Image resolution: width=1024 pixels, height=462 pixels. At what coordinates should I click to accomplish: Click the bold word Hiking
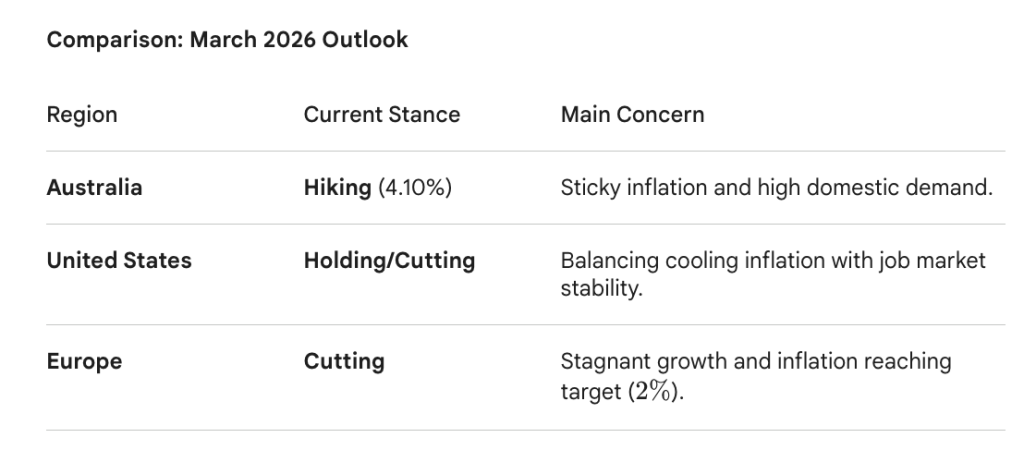337,188
